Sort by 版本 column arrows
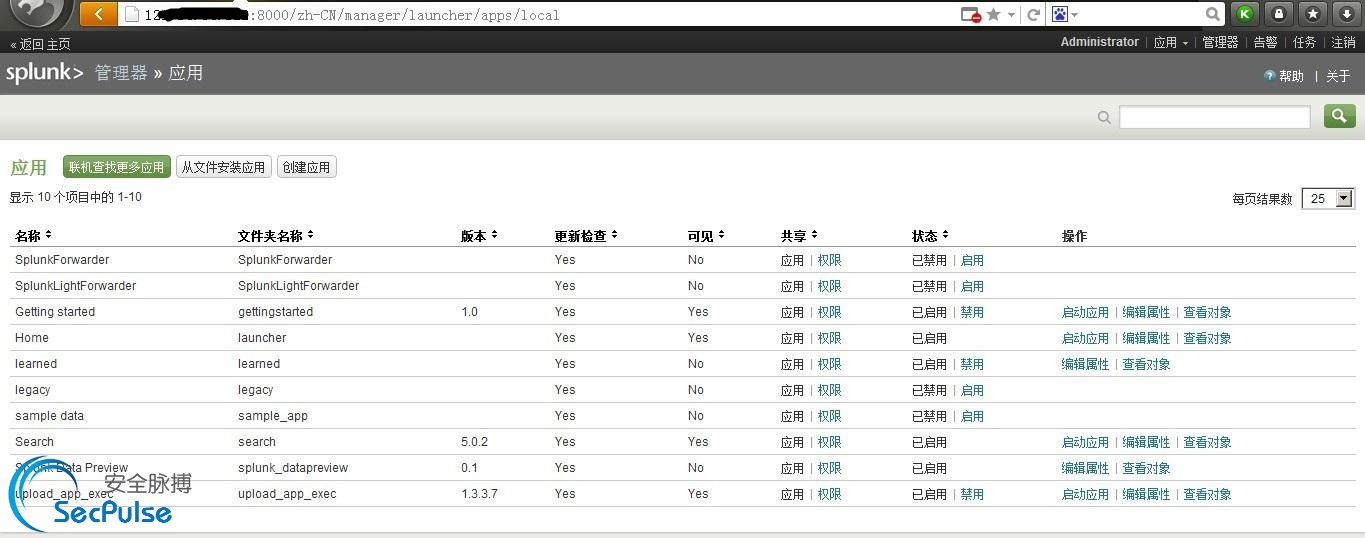 494,235
